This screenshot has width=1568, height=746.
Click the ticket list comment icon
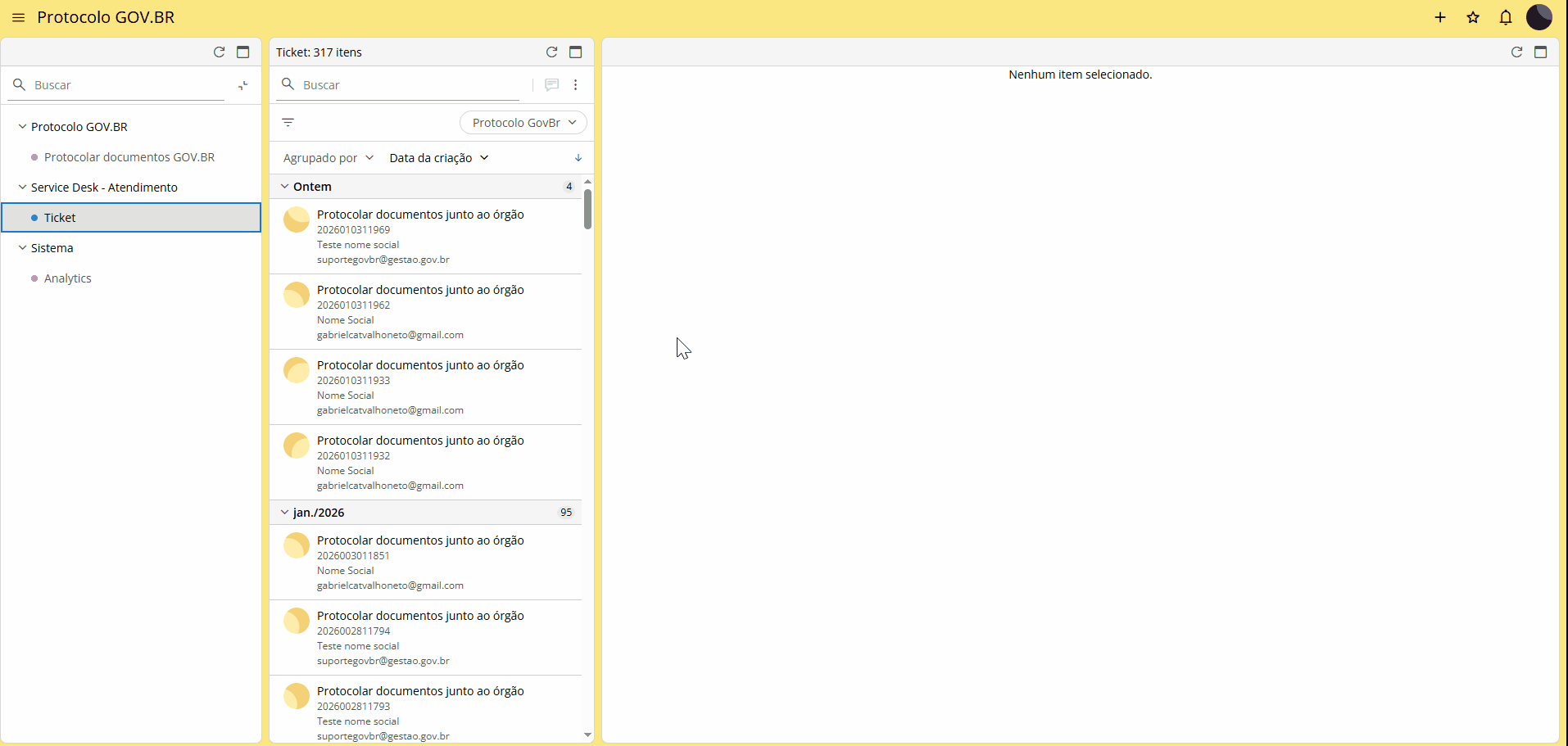click(x=551, y=84)
